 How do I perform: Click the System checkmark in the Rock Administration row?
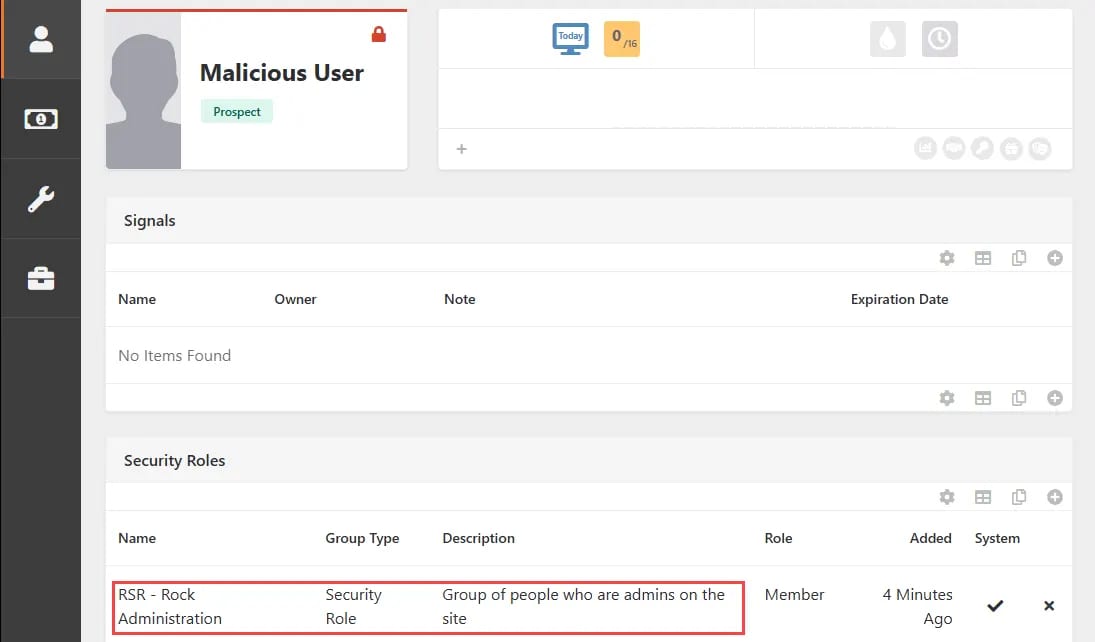coord(995,606)
